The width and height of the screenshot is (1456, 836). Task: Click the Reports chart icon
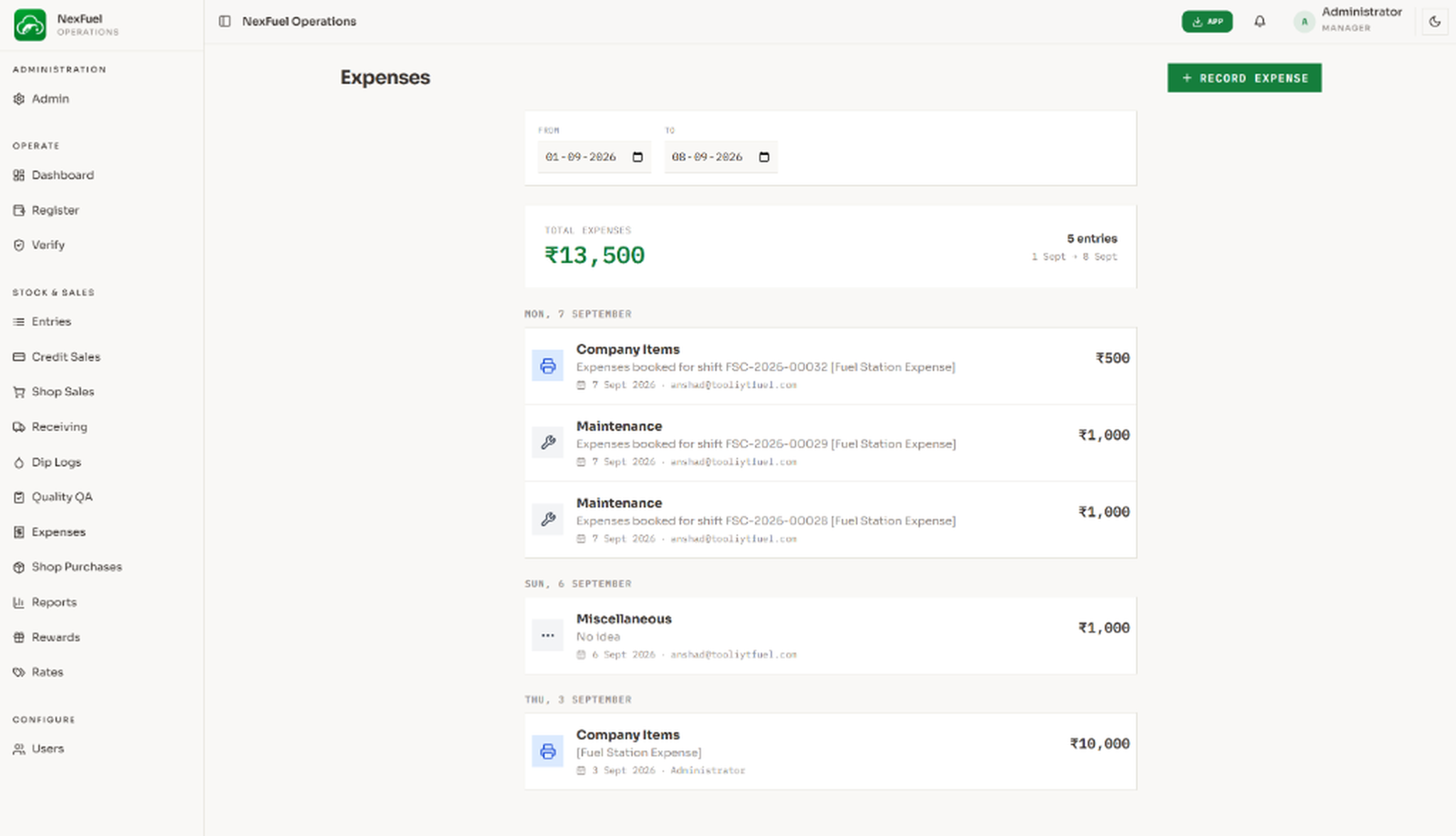pos(19,602)
